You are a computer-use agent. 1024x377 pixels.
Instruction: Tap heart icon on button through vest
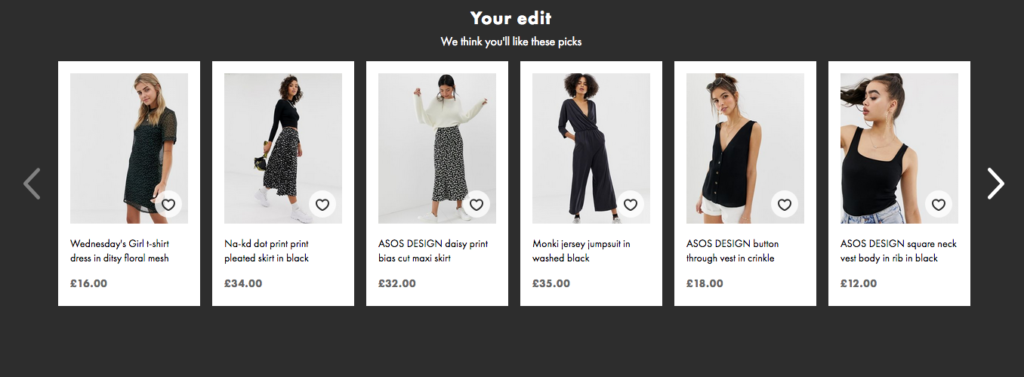784,205
